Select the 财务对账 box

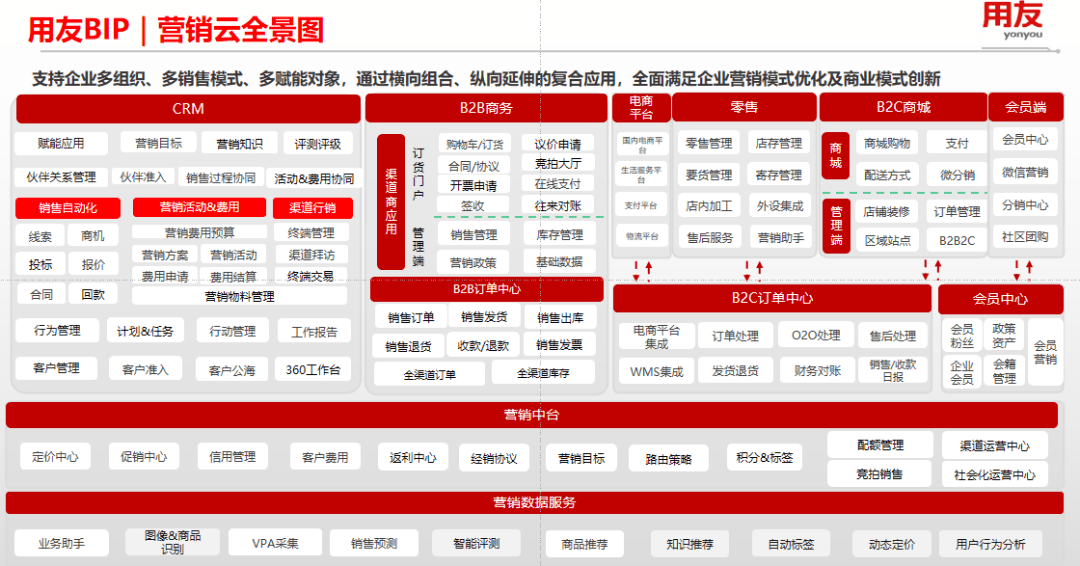[817, 370]
